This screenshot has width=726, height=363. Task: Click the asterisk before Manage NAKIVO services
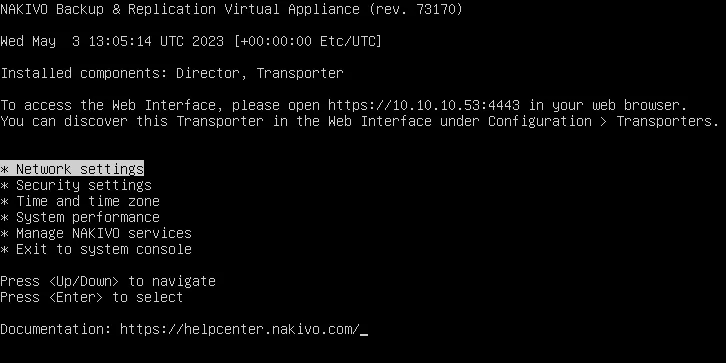pyautogui.click(x=4, y=234)
